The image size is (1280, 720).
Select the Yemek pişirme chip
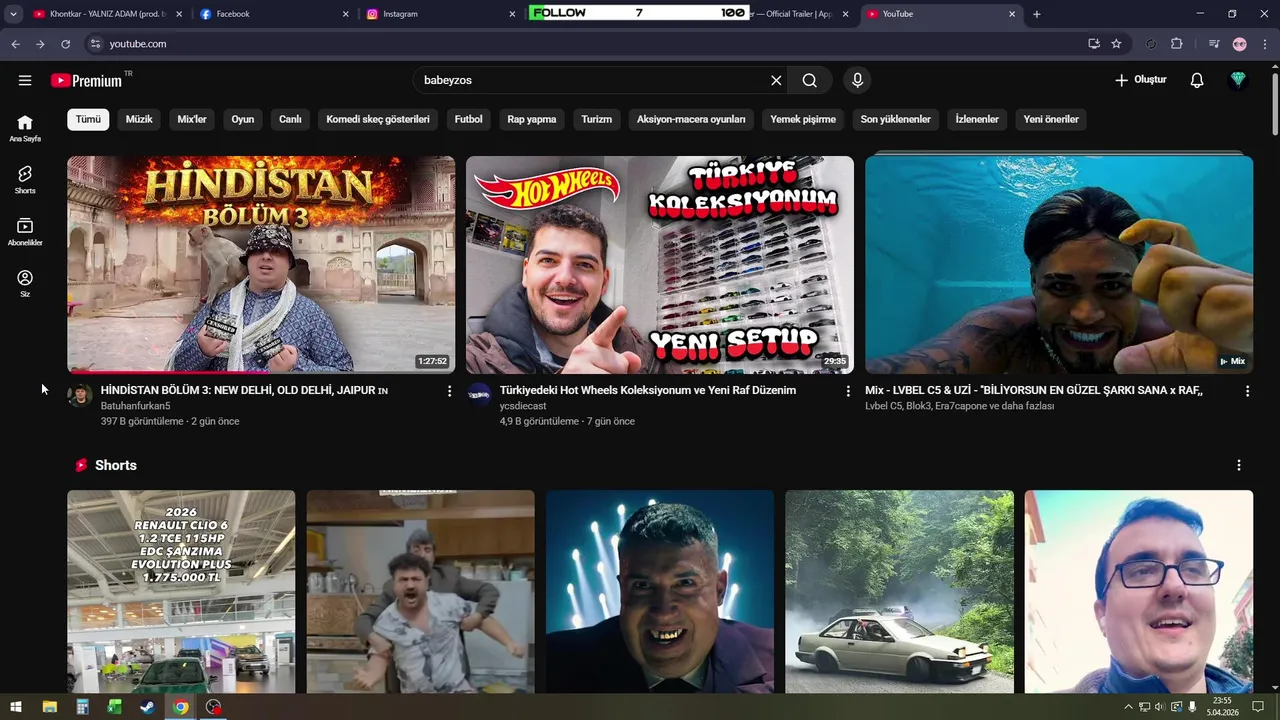(x=803, y=119)
